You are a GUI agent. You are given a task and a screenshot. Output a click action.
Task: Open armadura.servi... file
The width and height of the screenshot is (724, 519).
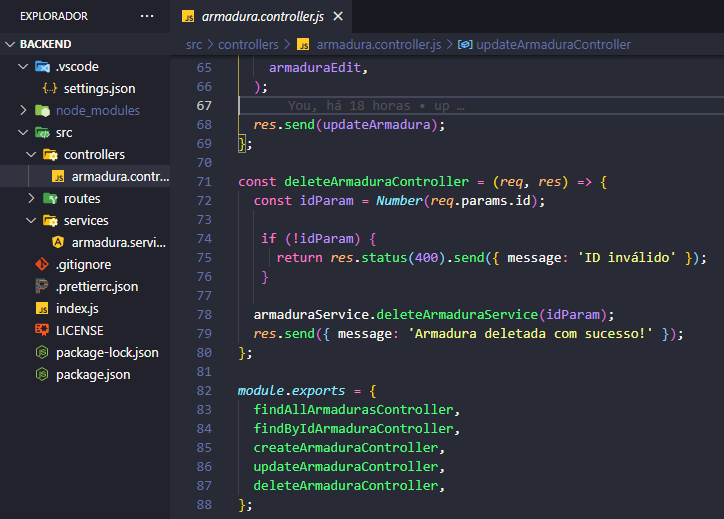click(x=119, y=242)
